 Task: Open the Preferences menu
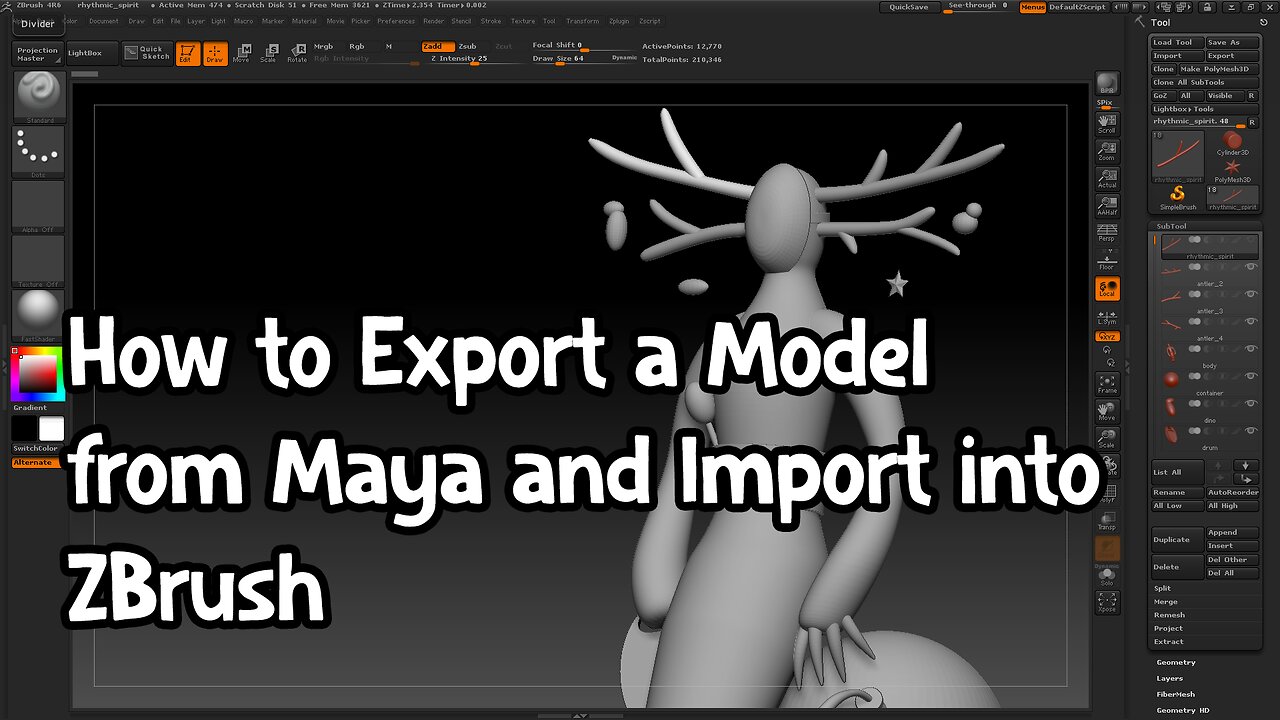(396, 21)
